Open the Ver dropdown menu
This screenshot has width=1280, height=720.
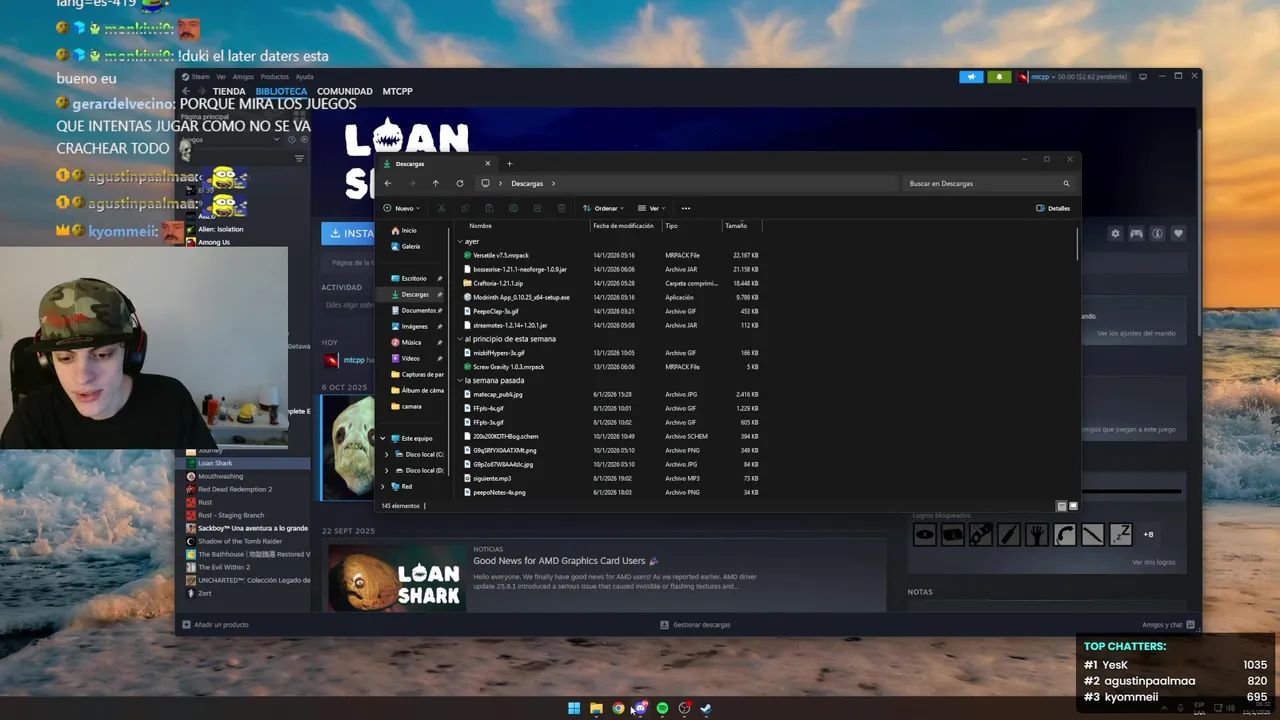click(651, 208)
